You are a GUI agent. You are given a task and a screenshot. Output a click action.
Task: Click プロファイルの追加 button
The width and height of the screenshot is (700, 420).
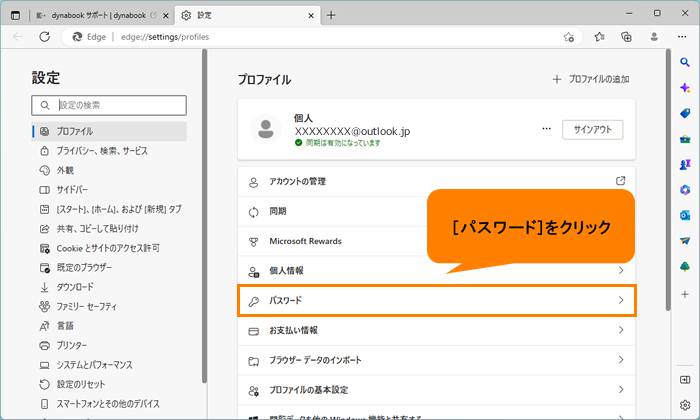[x=591, y=79]
